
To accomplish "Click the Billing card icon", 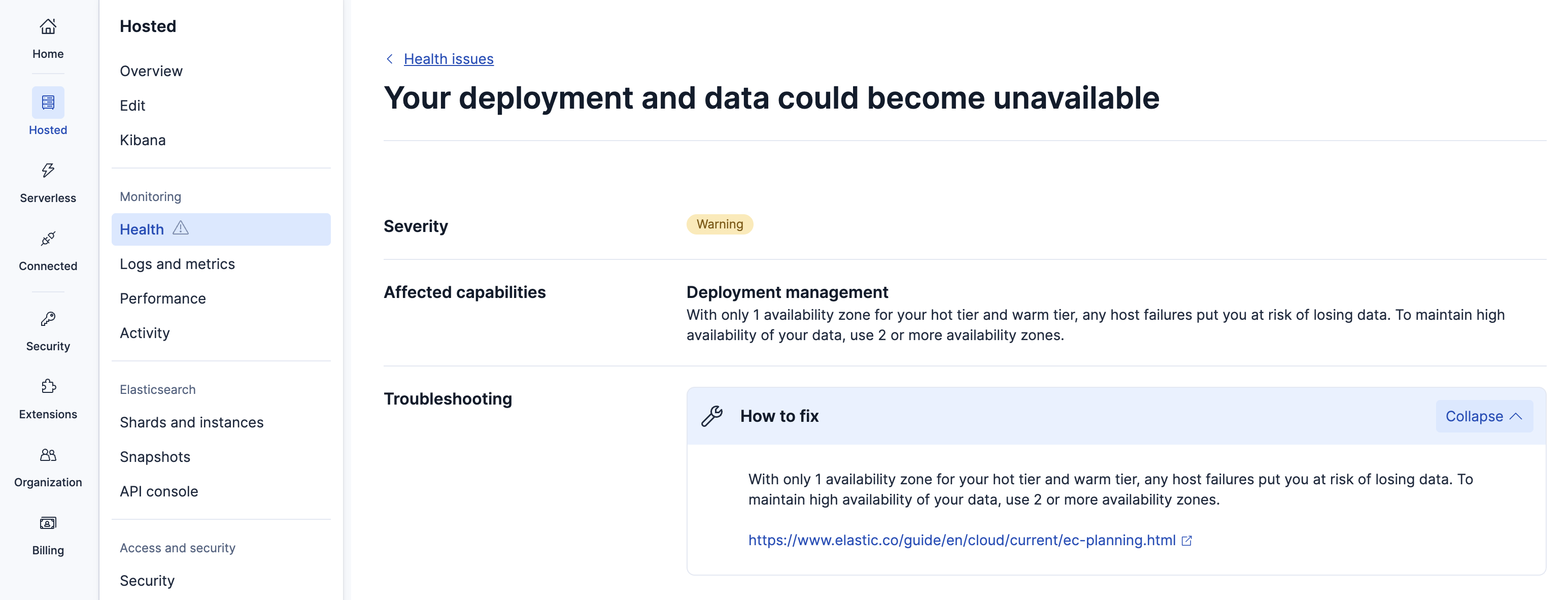I will point(48,523).
